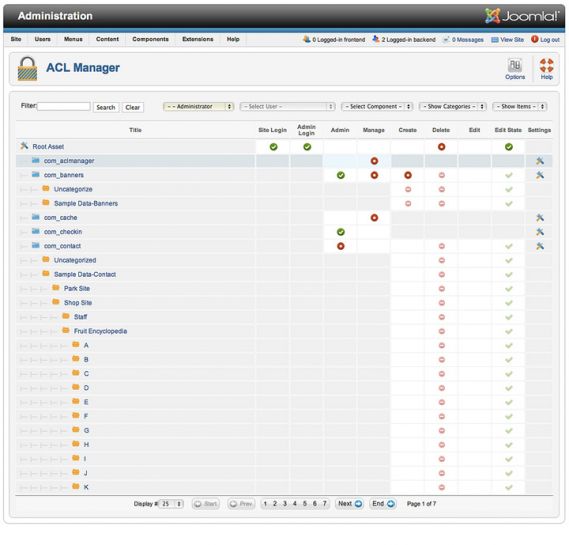The height and width of the screenshot is (545, 569).
Task: Open the Components menu
Action: [x=150, y=39]
